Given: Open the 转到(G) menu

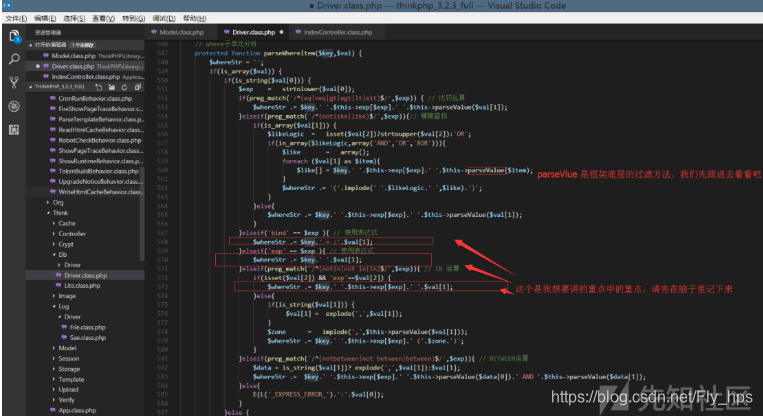Looking at the screenshot, I should click(x=134, y=18).
